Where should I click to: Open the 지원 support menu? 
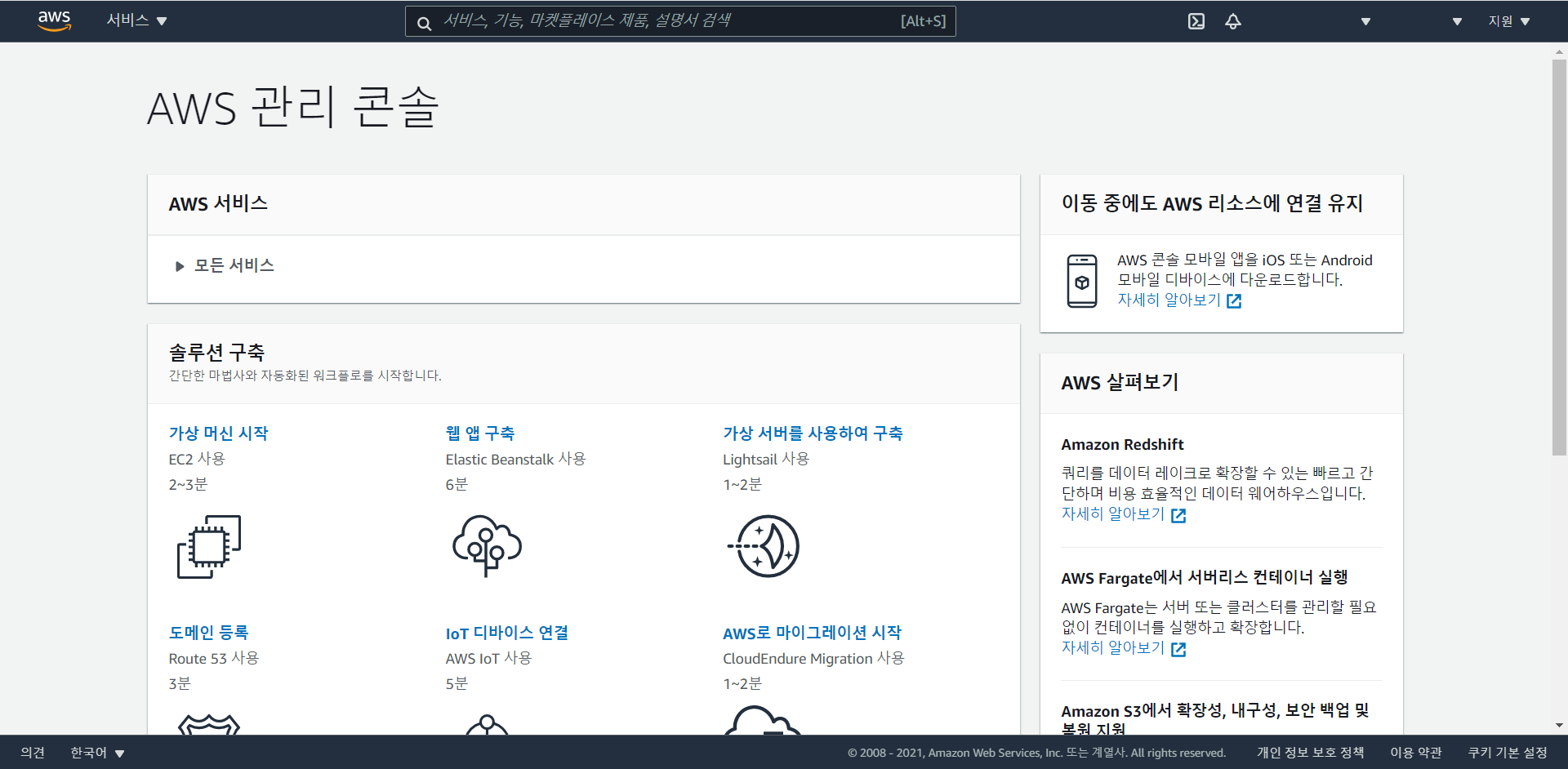point(1508,21)
